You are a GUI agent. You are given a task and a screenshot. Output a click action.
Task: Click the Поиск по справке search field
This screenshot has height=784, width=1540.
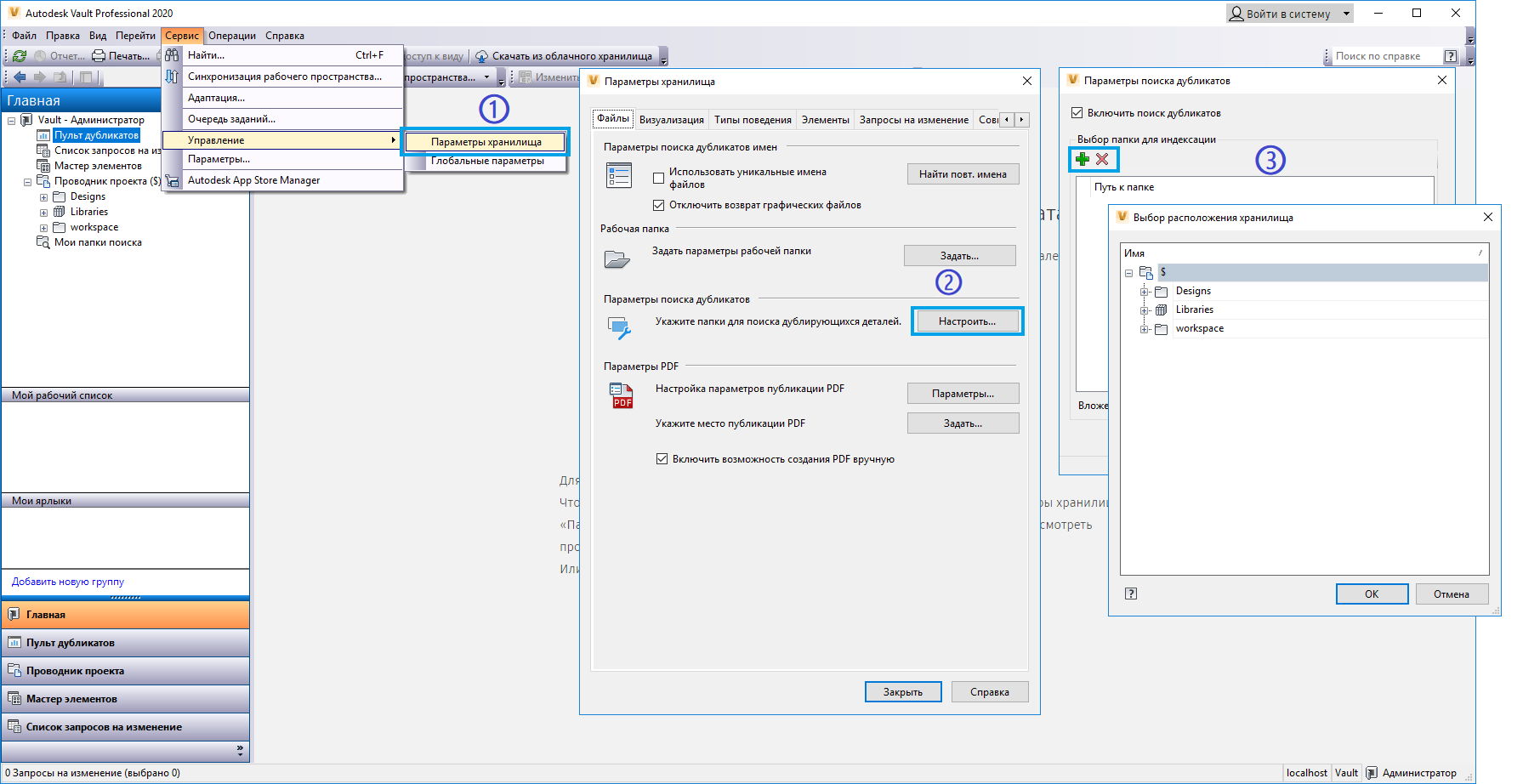(1386, 56)
